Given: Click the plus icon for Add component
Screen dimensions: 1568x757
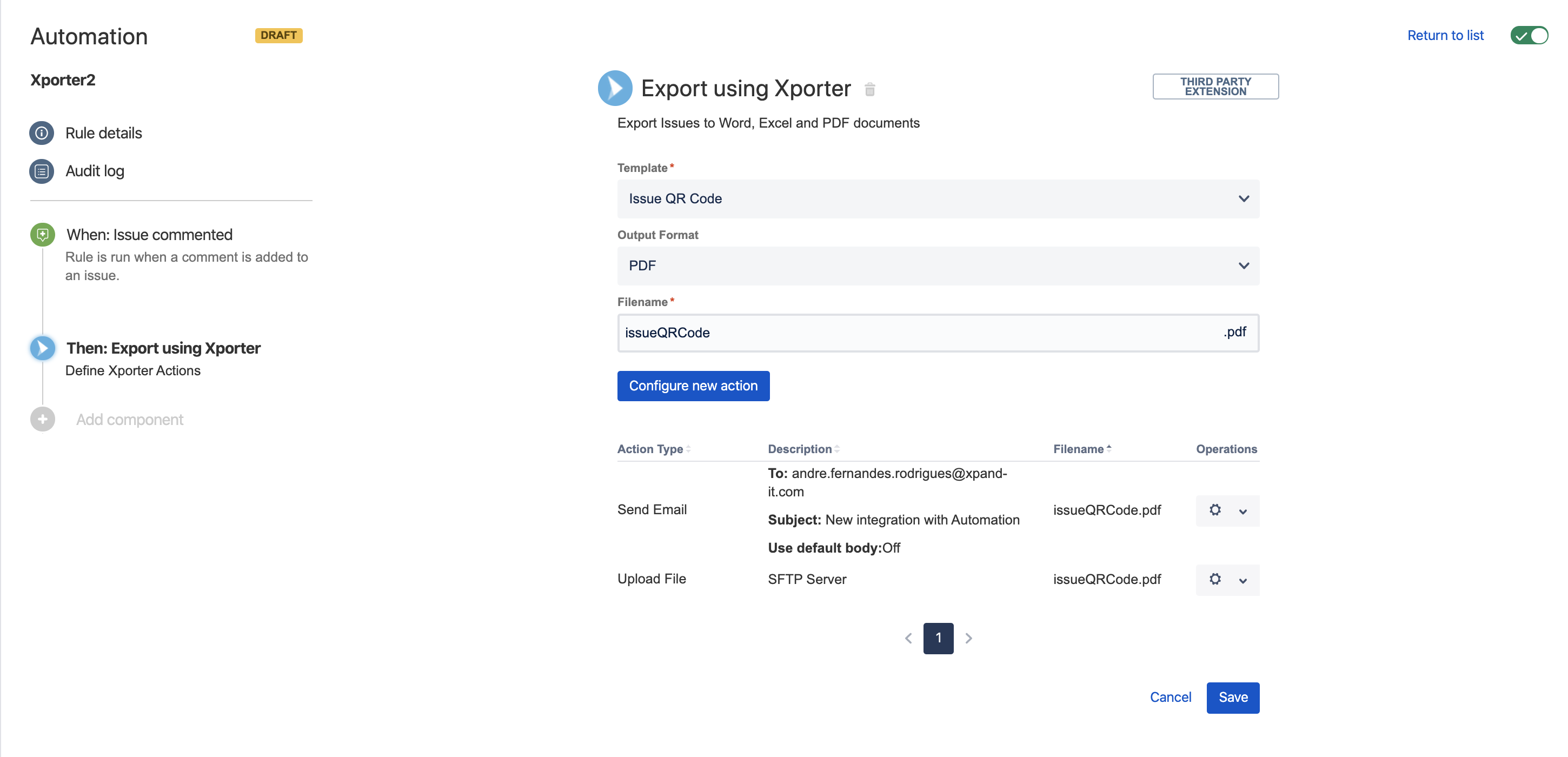Looking at the screenshot, I should [x=43, y=419].
